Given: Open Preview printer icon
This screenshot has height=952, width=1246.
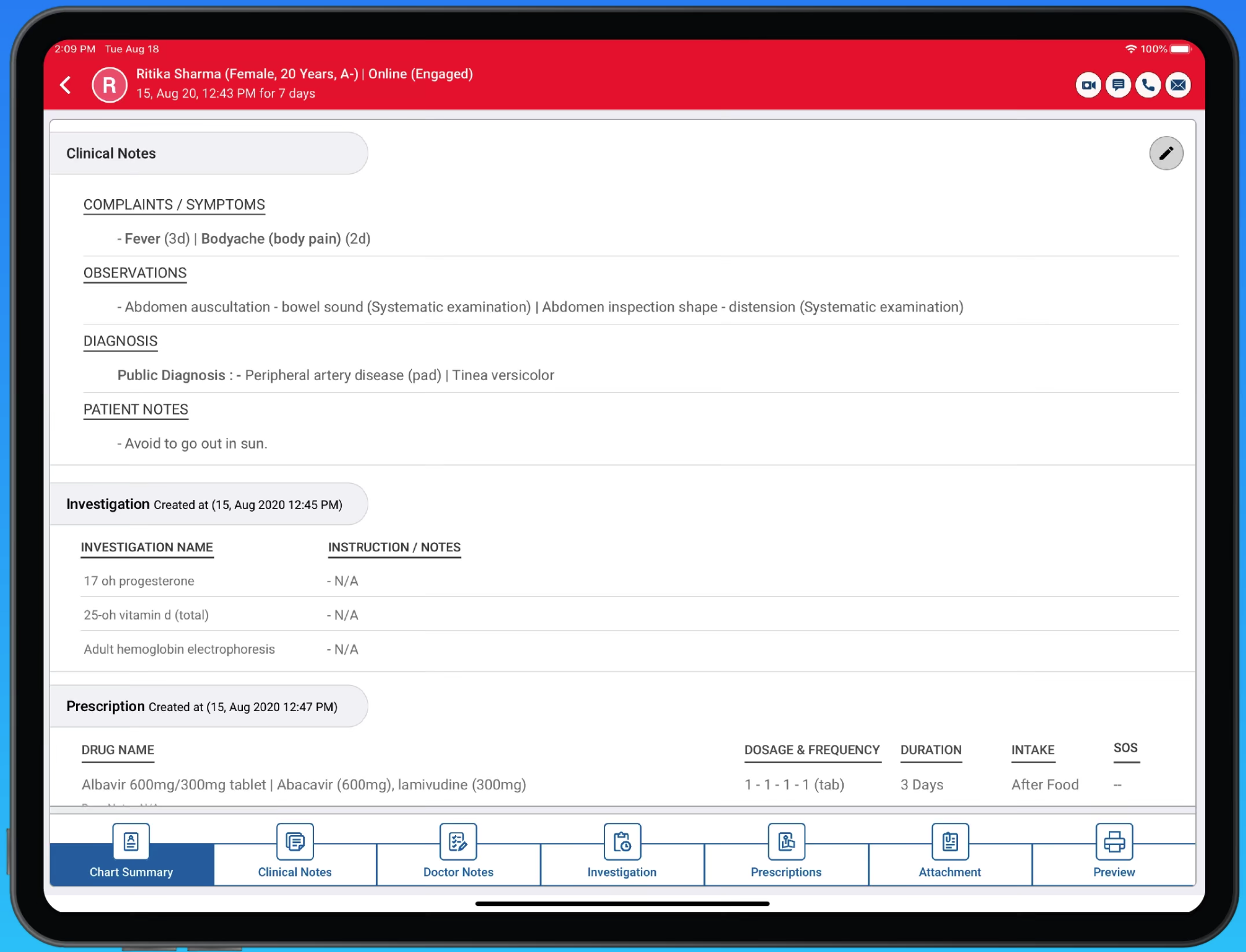Looking at the screenshot, I should (x=1114, y=841).
